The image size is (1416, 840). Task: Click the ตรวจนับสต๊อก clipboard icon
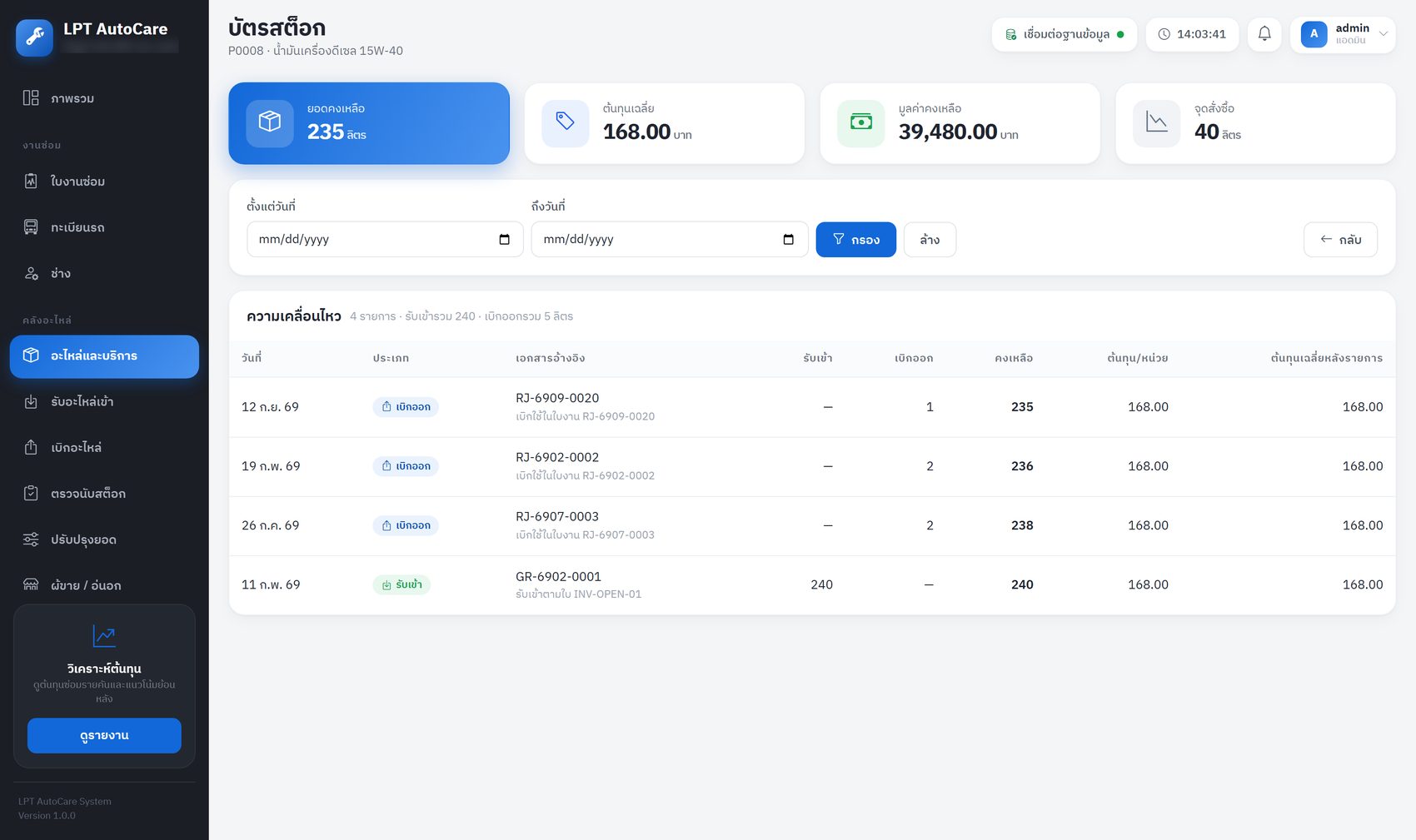point(31,493)
